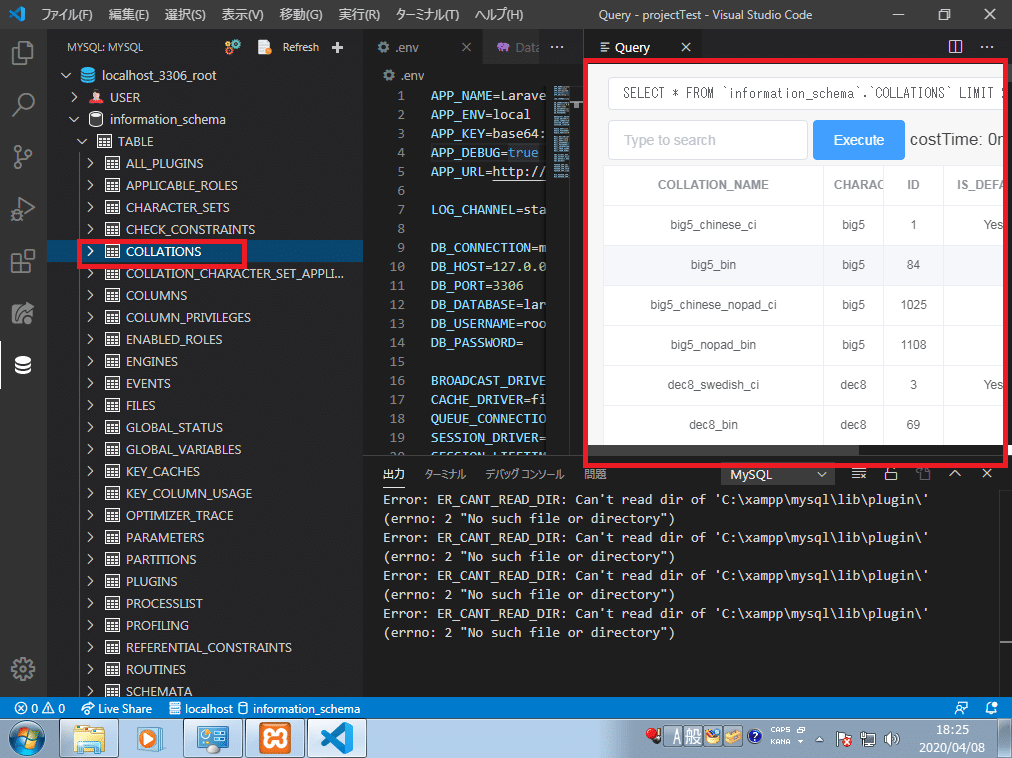Select GLOBAL_VARIABLES table in tree

(x=183, y=449)
